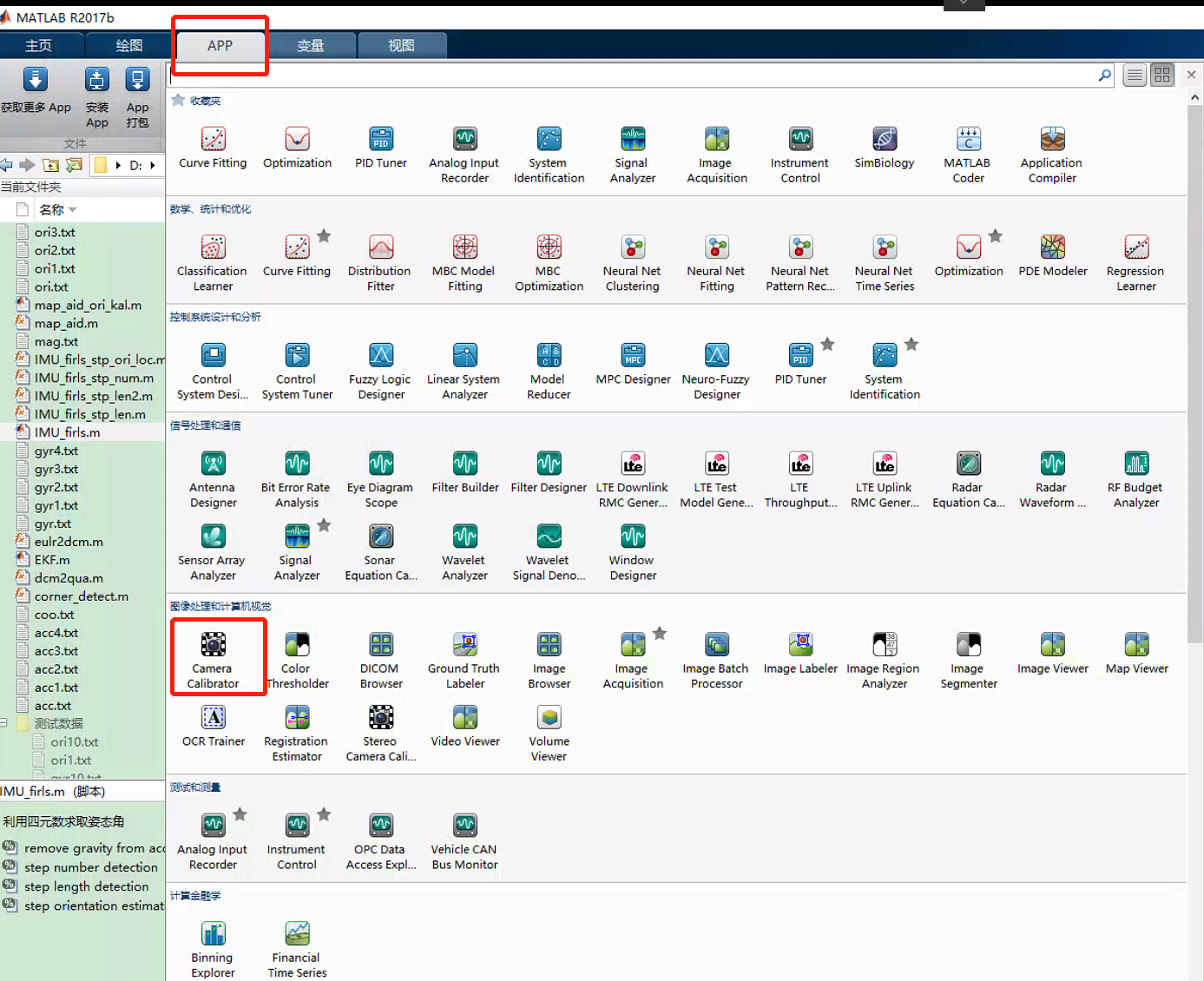This screenshot has height=981, width=1204.
Task: Open Stereo Camera Calibrator app
Action: click(x=381, y=732)
